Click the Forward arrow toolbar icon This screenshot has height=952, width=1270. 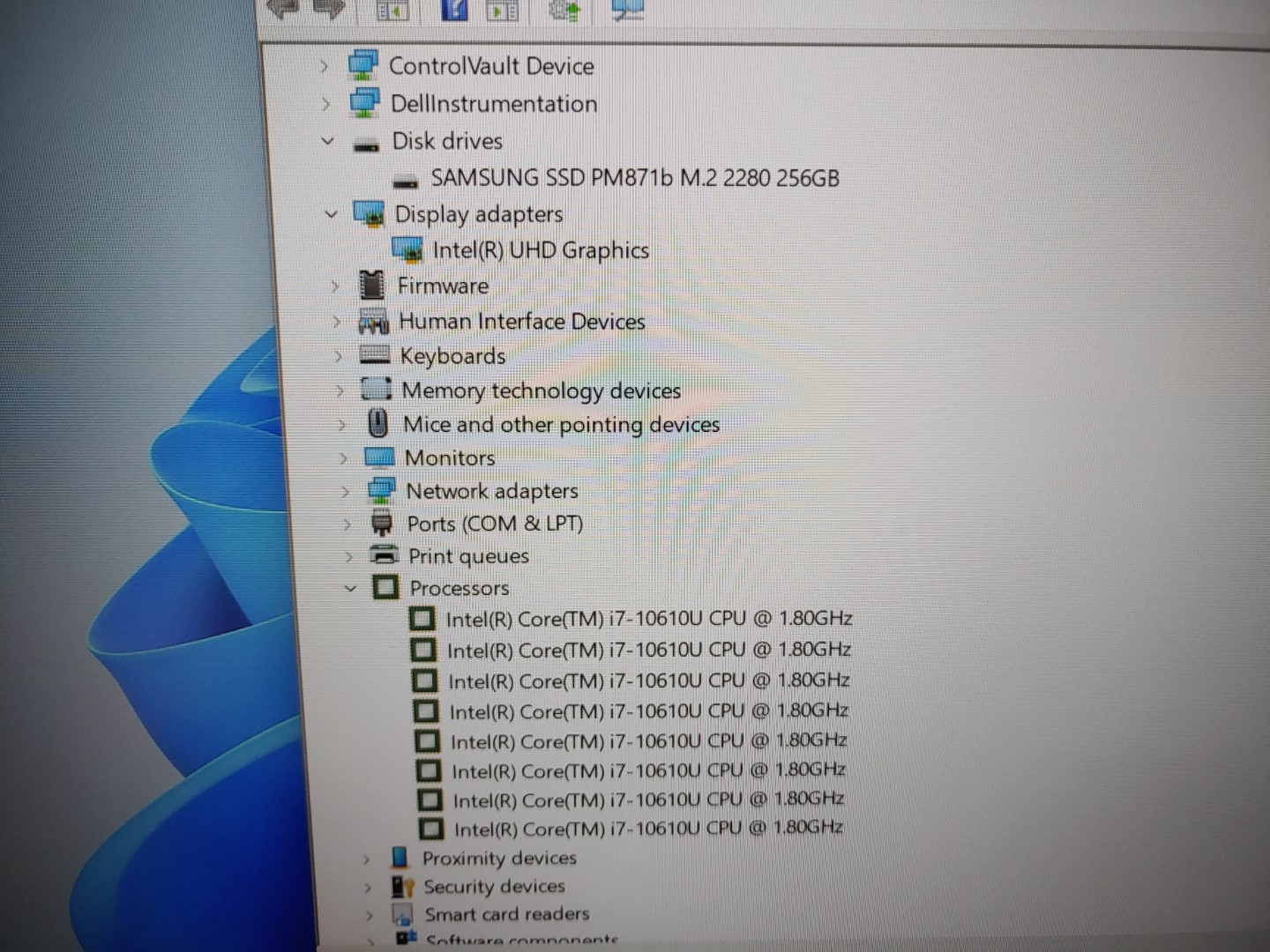328,9
